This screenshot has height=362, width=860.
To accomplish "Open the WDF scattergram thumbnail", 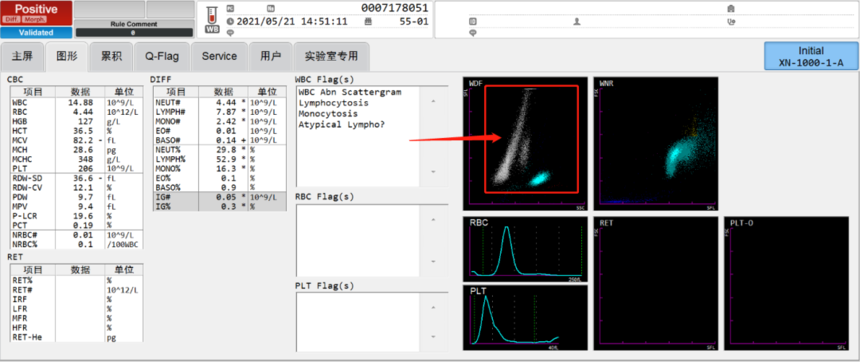I will [x=525, y=144].
